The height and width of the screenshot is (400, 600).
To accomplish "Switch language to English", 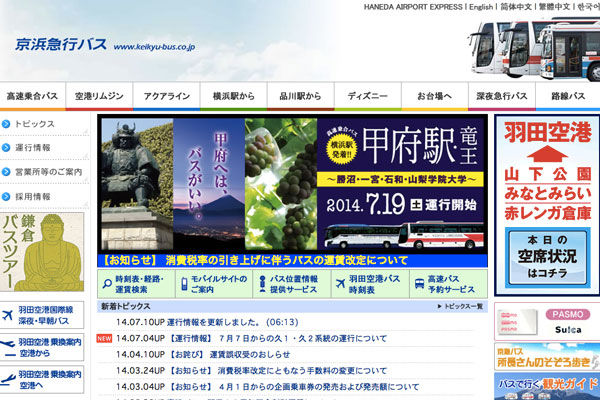I will point(481,7).
